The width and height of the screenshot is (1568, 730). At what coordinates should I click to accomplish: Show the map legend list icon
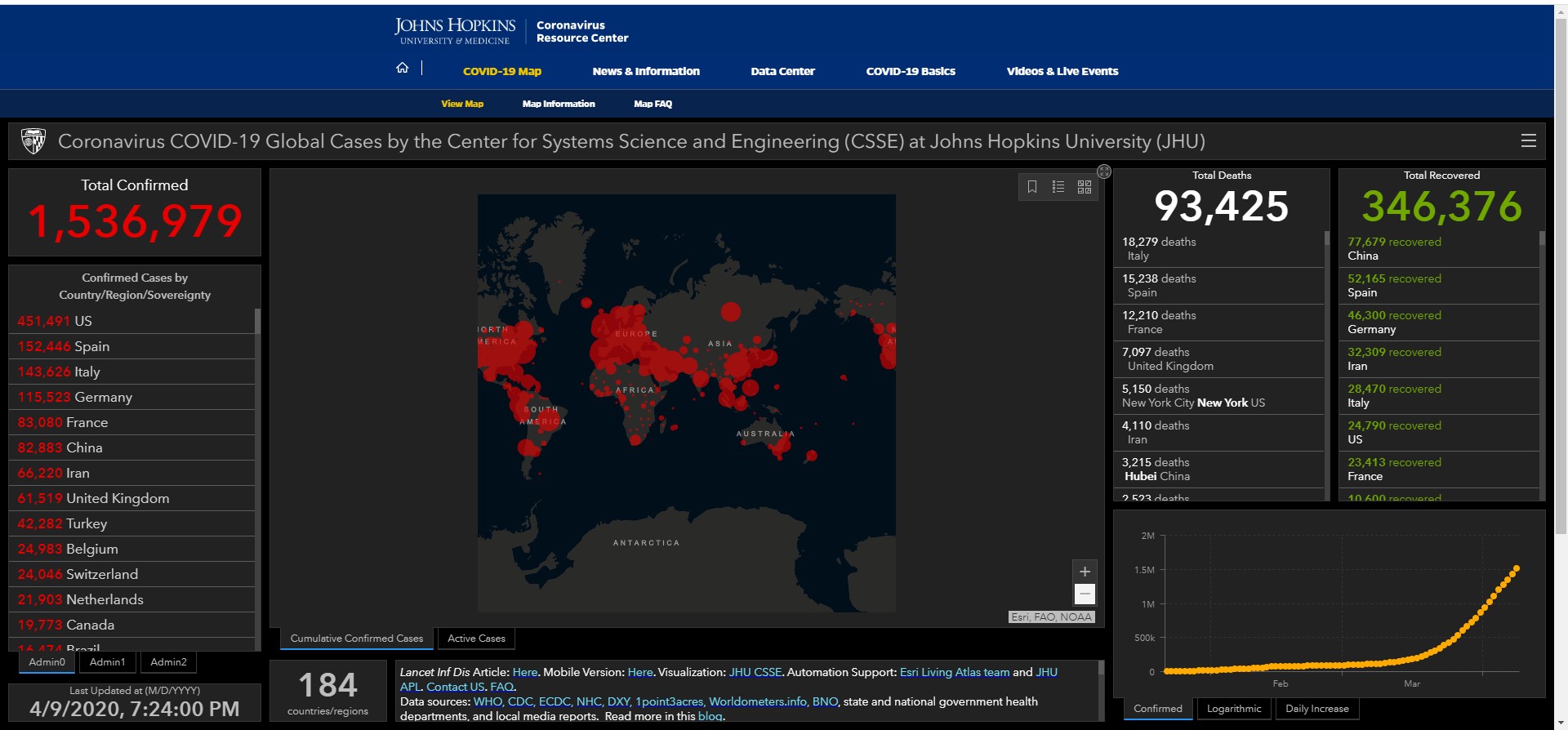coord(1058,187)
